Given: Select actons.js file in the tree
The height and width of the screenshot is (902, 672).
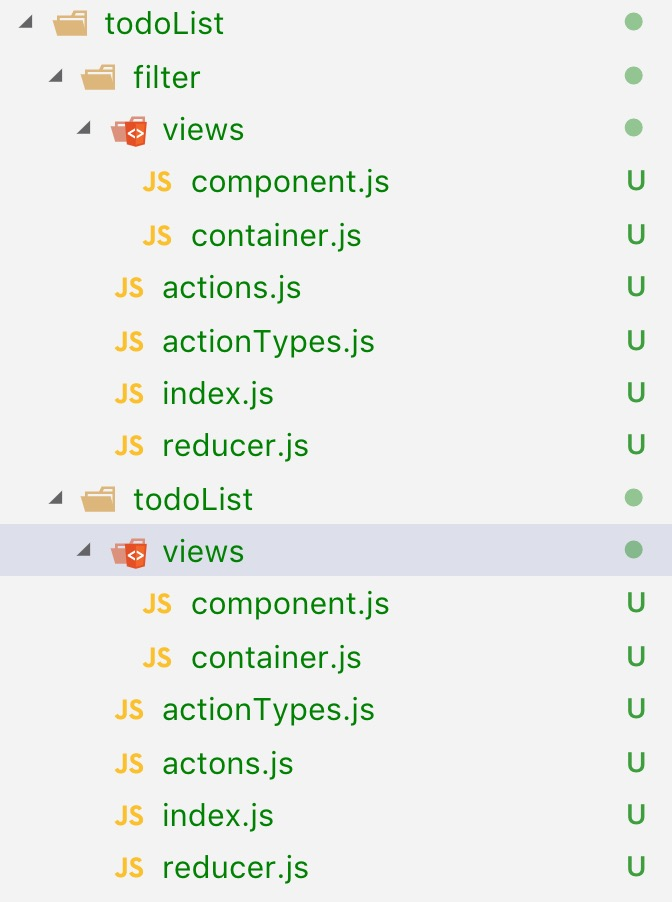Looking at the screenshot, I should pos(228,764).
